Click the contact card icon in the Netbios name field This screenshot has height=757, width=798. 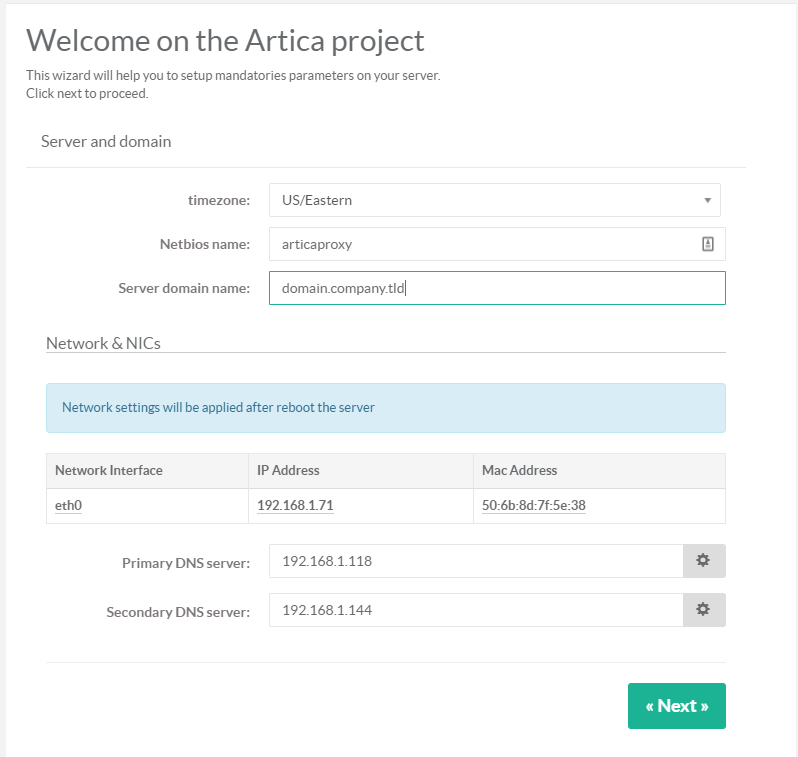(707, 244)
